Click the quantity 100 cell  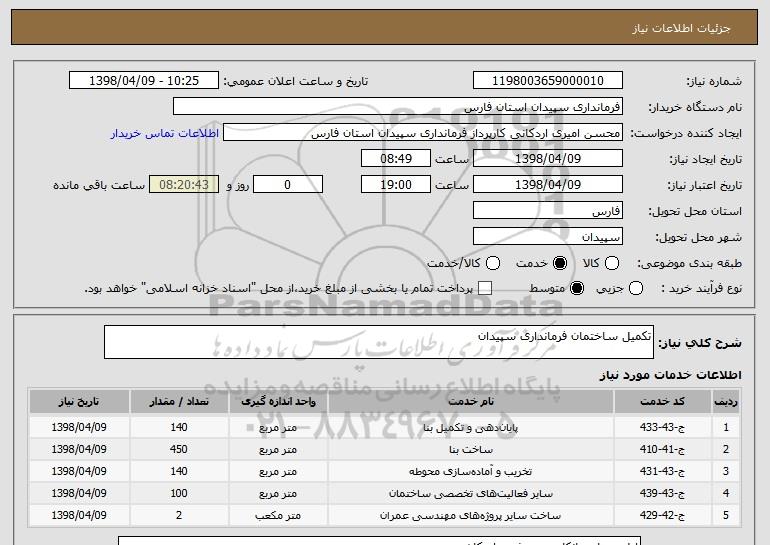pyautogui.click(x=179, y=493)
